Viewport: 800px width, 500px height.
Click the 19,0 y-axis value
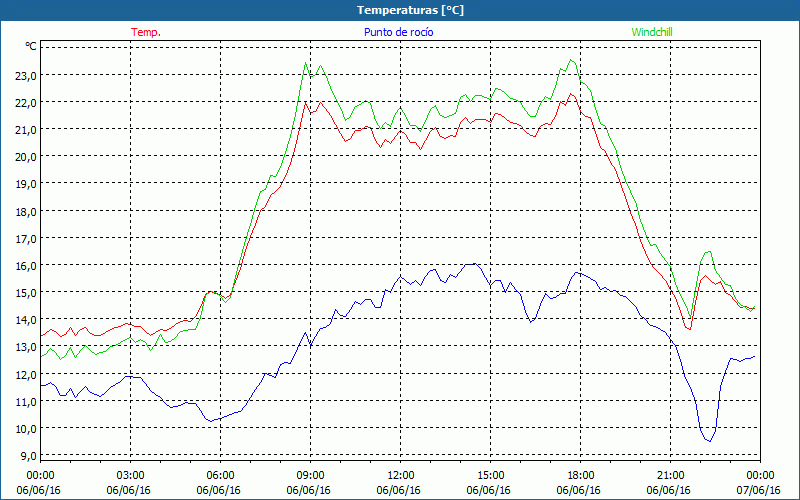point(27,184)
